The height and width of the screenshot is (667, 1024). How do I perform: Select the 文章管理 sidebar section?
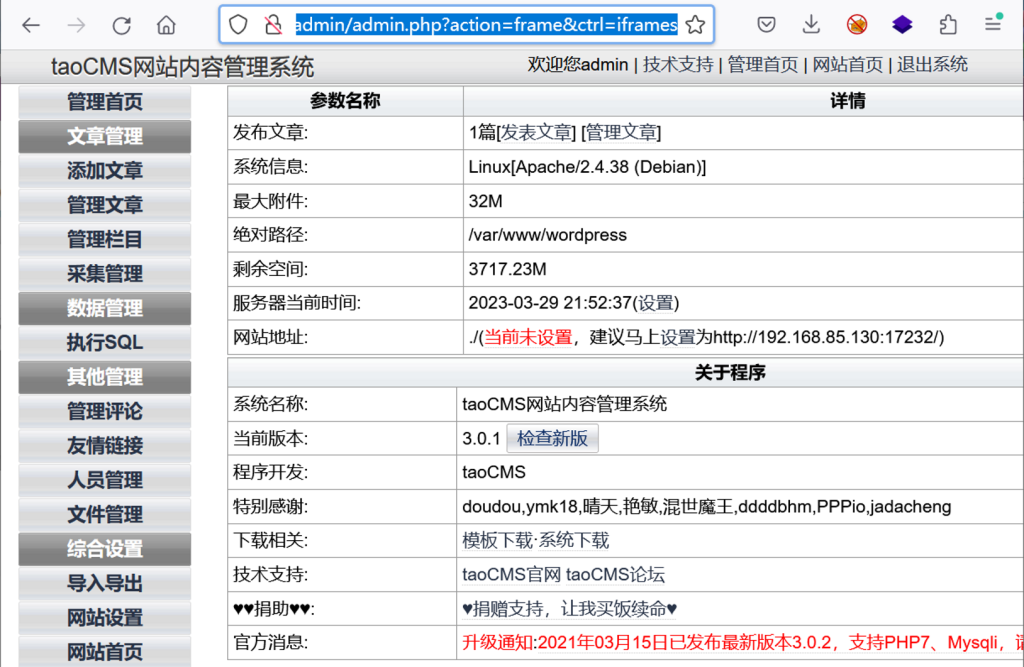(x=104, y=136)
